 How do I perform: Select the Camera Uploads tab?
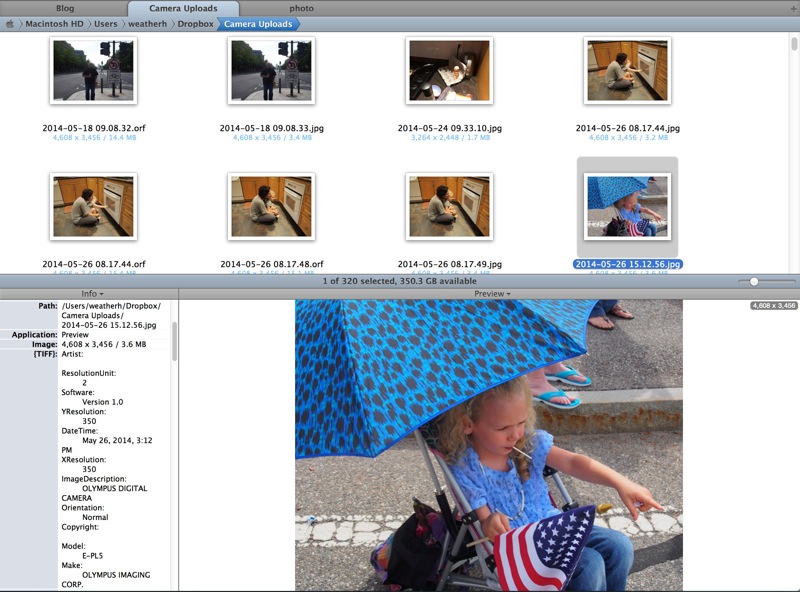183,8
